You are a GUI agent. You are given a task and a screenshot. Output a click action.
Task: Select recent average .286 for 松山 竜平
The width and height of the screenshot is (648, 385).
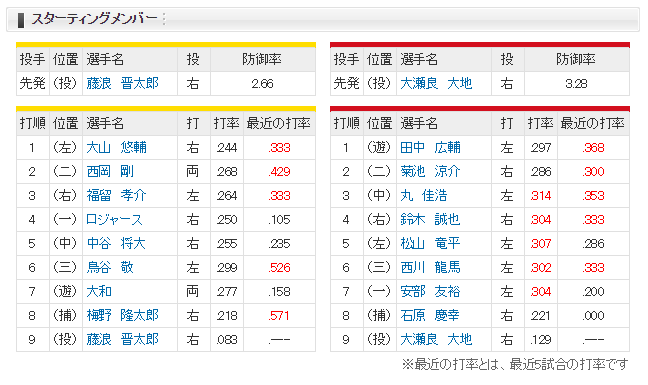pos(593,244)
